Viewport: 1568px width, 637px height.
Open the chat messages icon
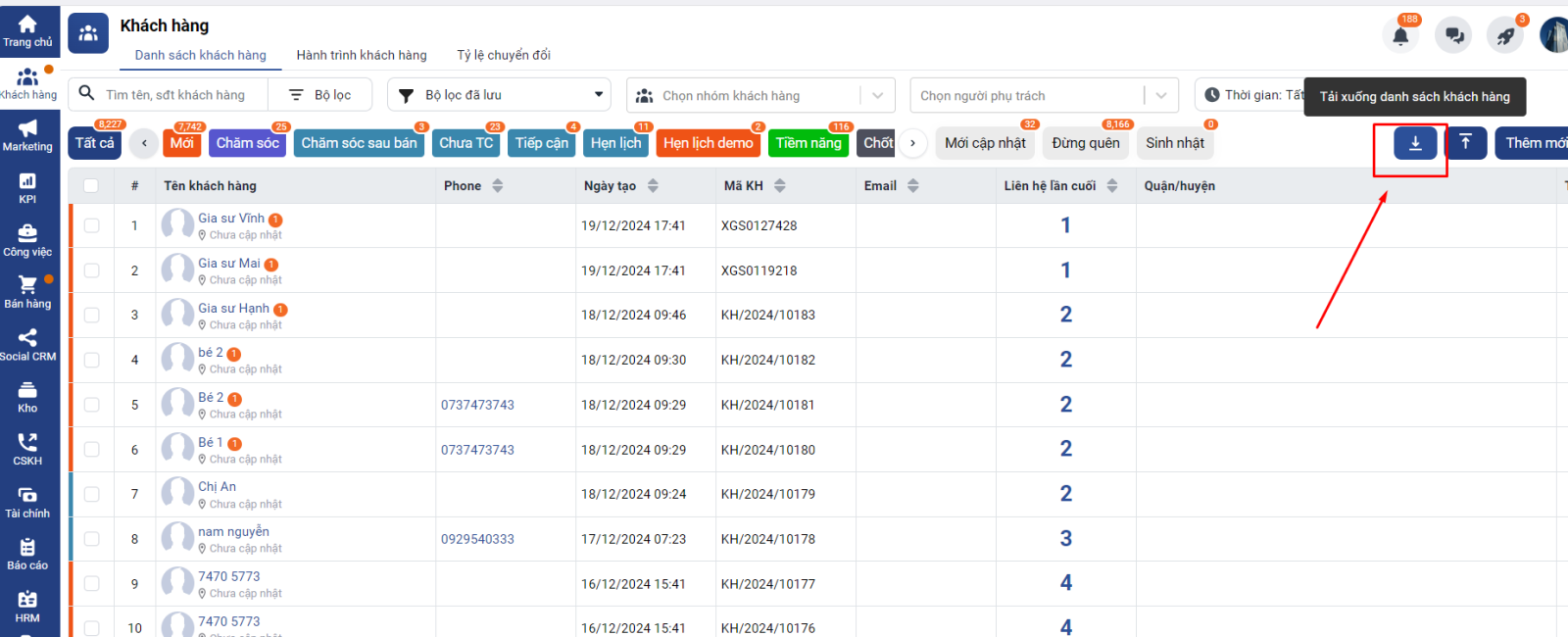coord(1453,36)
